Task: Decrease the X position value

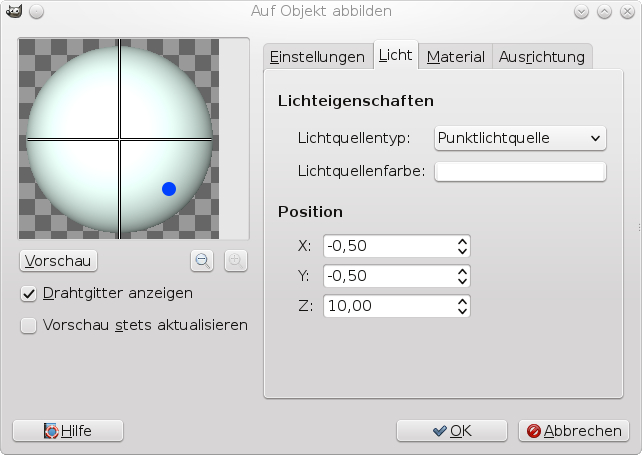Action: point(462,251)
